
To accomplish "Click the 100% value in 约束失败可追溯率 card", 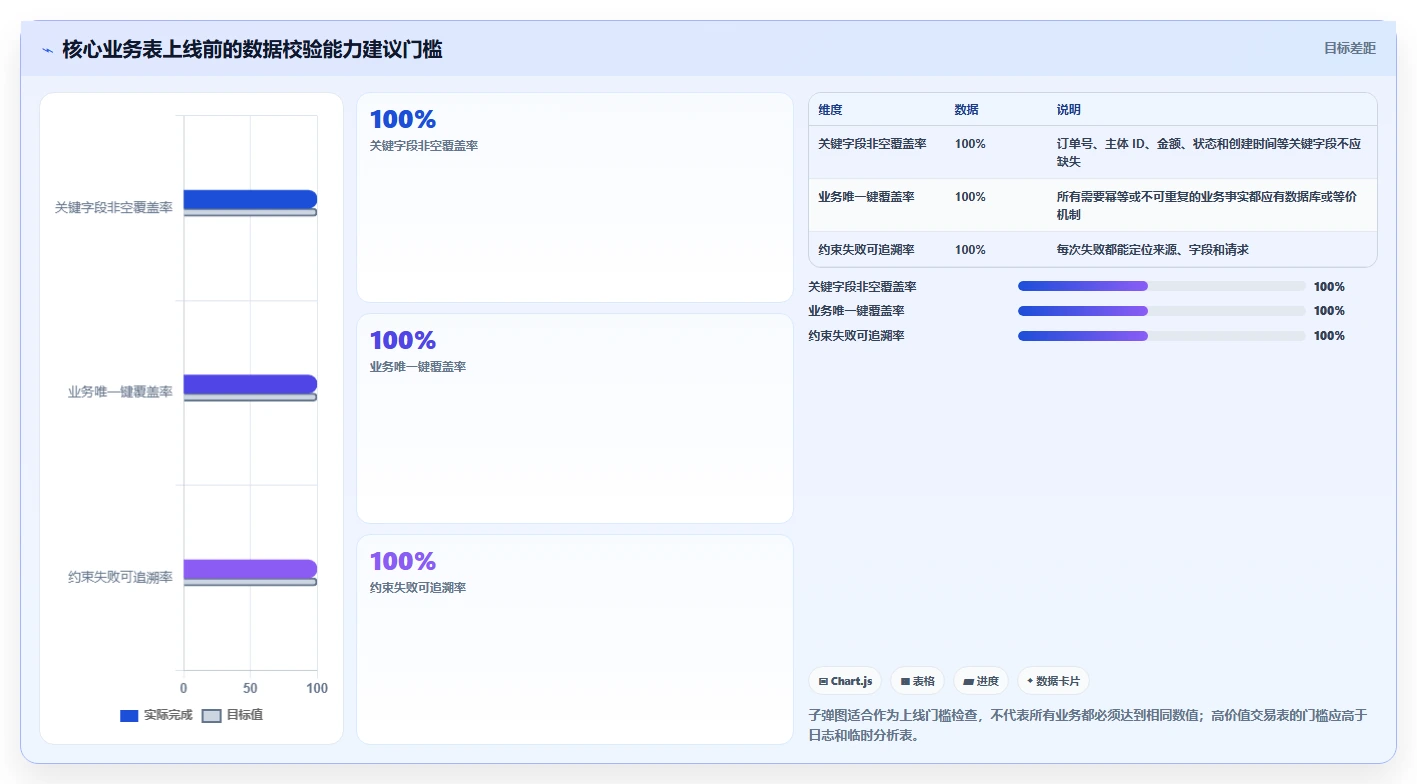I will point(403,562).
